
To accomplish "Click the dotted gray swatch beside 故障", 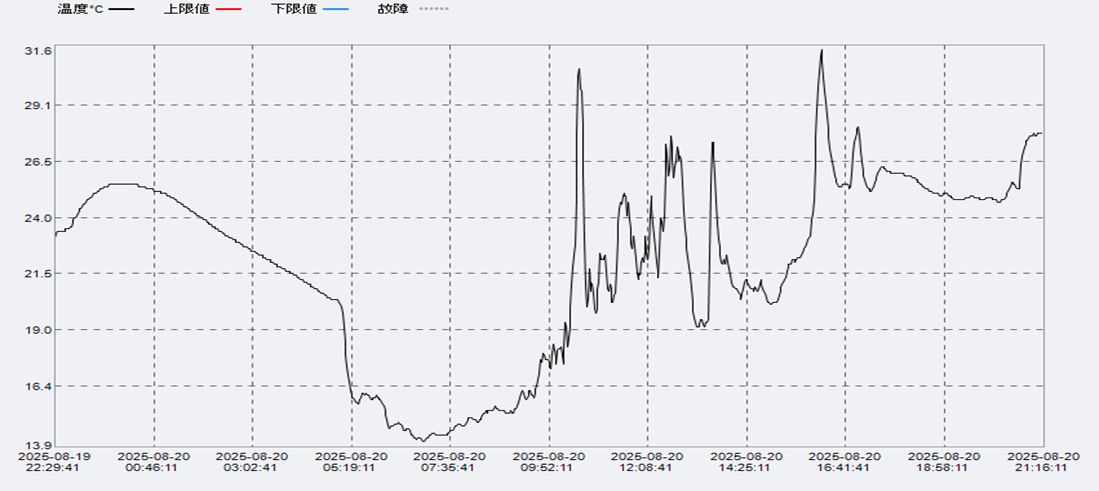I will [x=435, y=10].
